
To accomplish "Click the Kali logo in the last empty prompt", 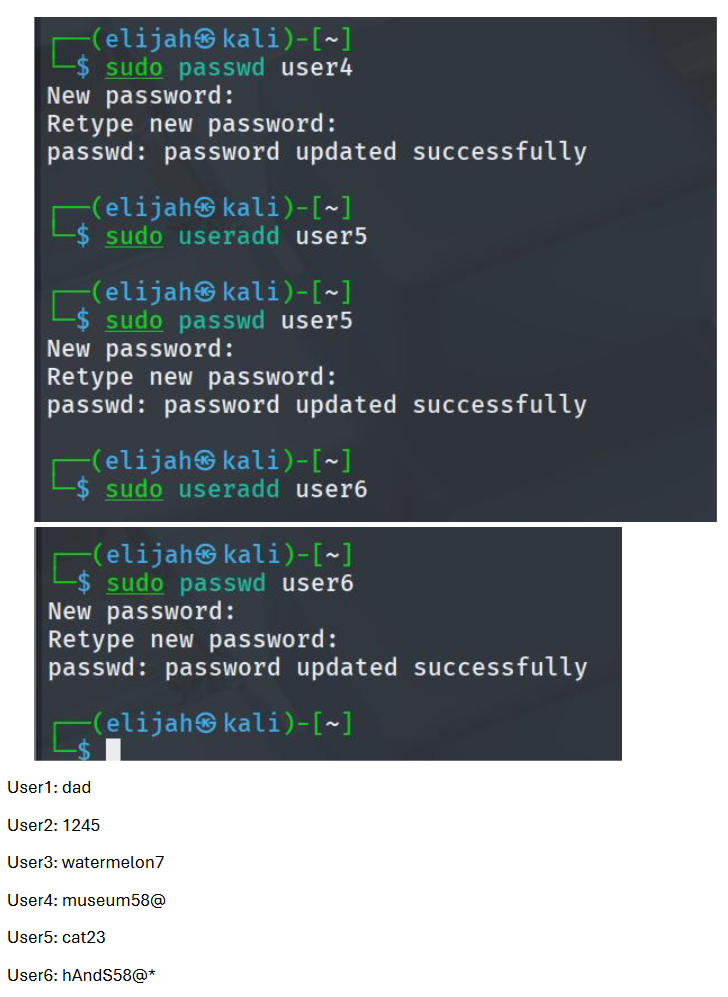I will pos(205,723).
